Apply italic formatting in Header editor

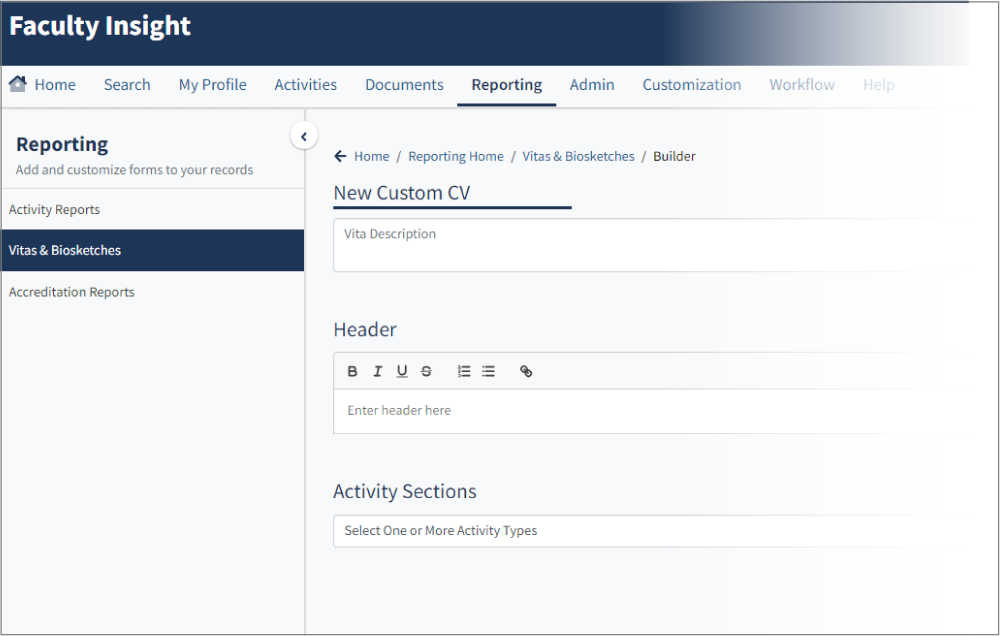377,371
